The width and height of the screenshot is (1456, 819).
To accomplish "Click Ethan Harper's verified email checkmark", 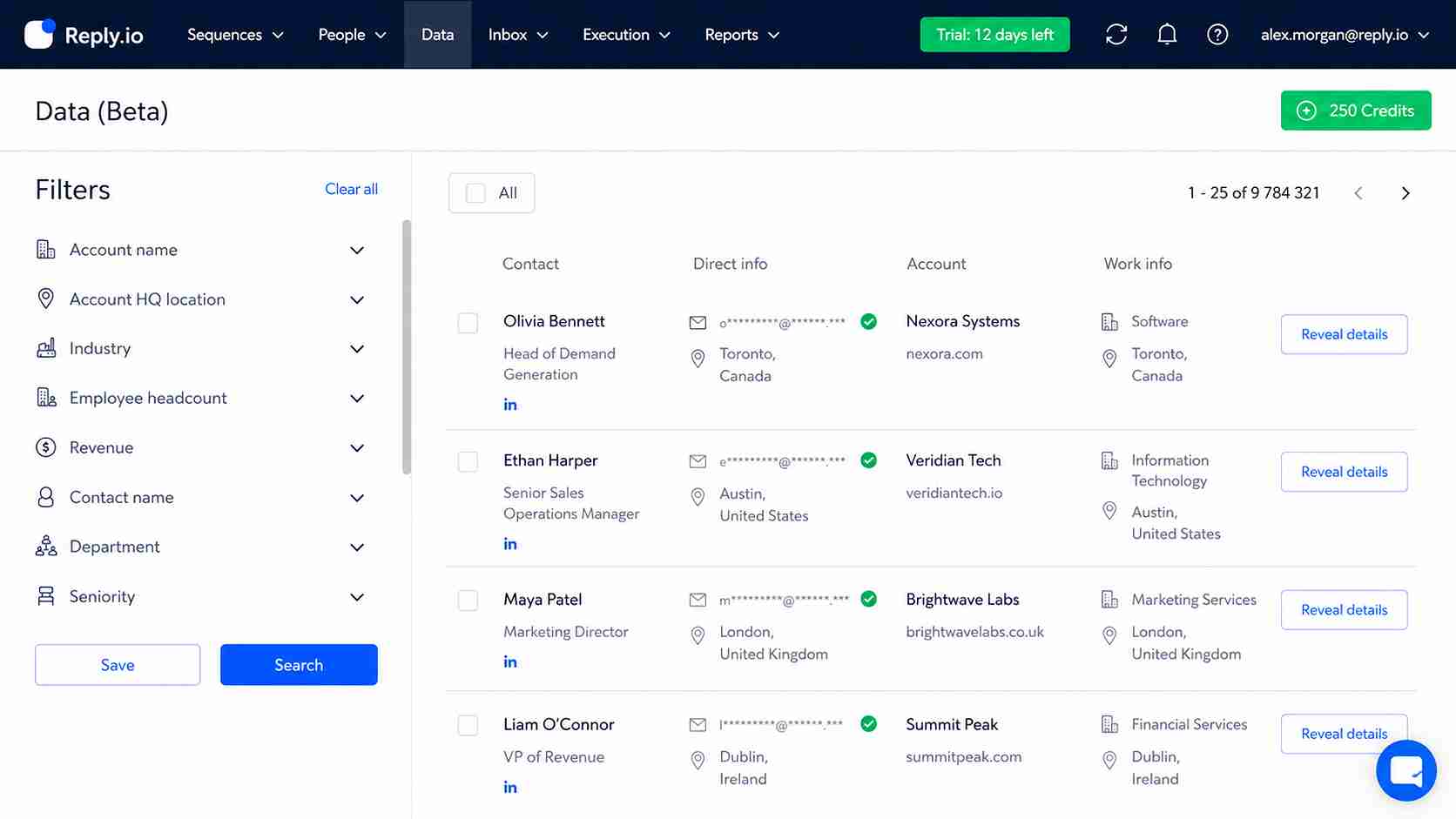I will click(x=868, y=460).
